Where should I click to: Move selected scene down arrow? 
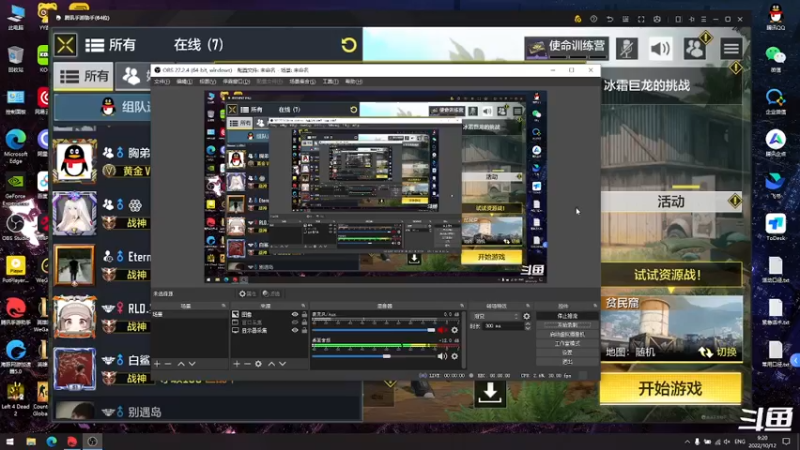(192, 364)
